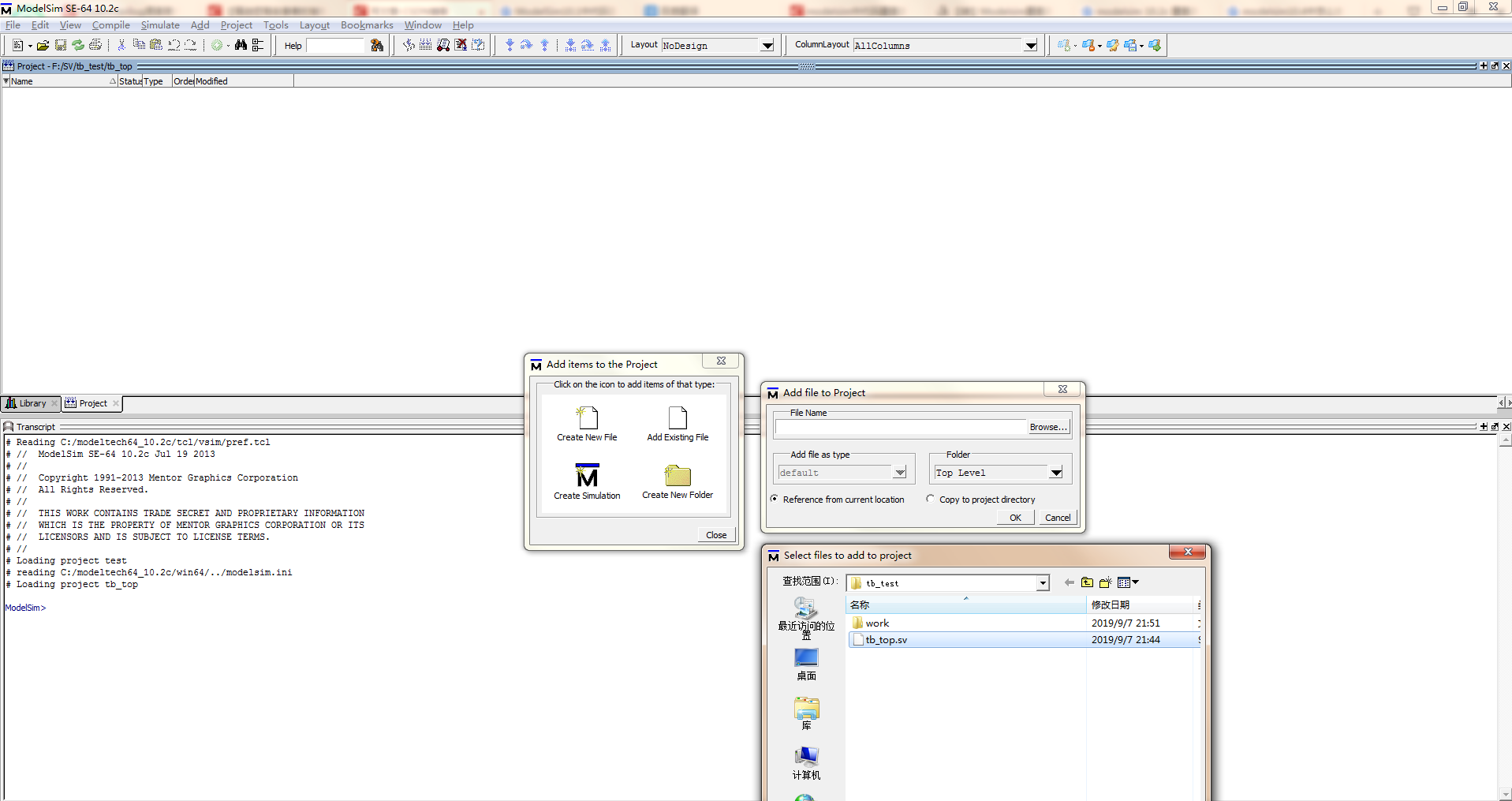Image resolution: width=1512 pixels, height=801 pixels.
Task: Switch to the Library tab
Action: click(x=31, y=402)
